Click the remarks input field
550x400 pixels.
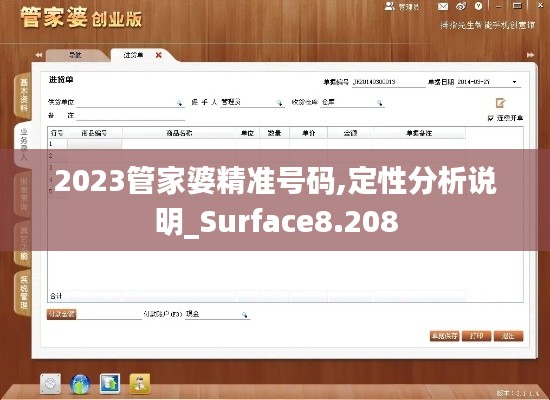(x=130, y=115)
